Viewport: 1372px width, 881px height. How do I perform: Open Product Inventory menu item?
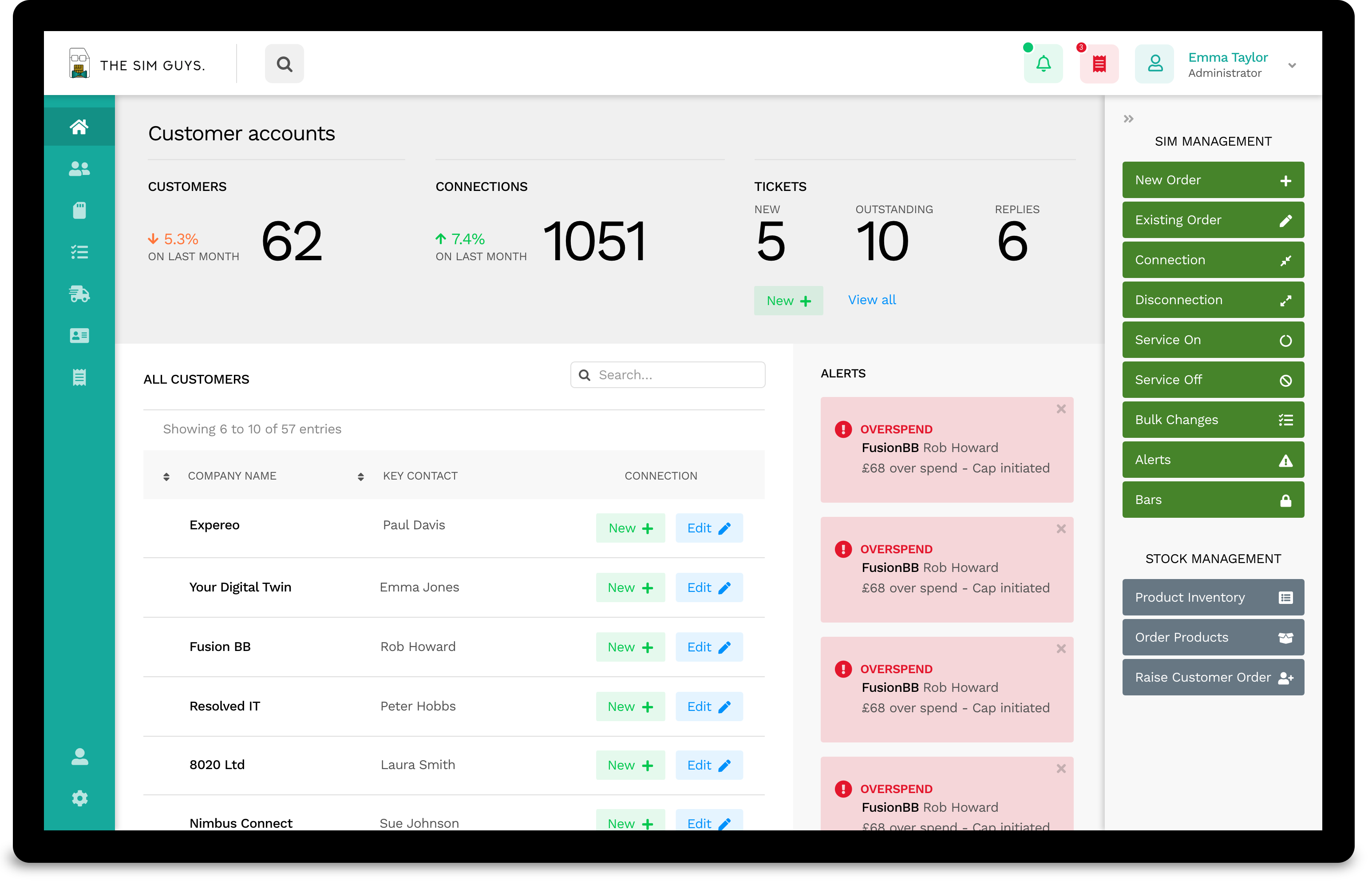1213,598
